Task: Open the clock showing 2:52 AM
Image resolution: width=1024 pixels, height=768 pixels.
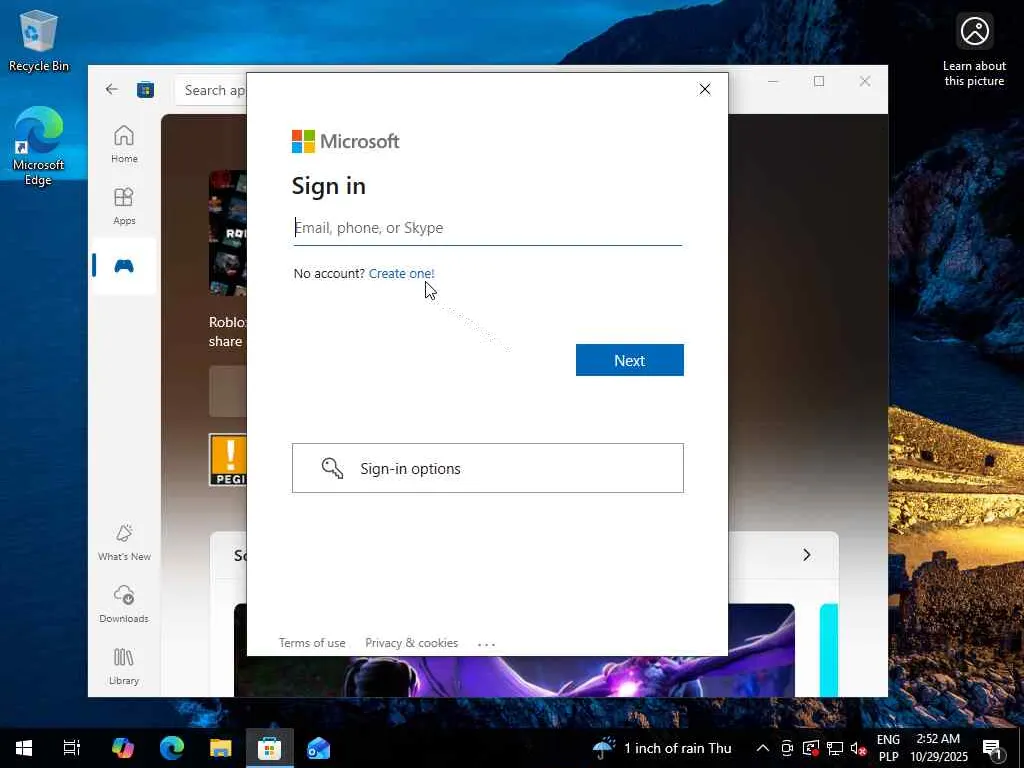Action: click(x=939, y=748)
